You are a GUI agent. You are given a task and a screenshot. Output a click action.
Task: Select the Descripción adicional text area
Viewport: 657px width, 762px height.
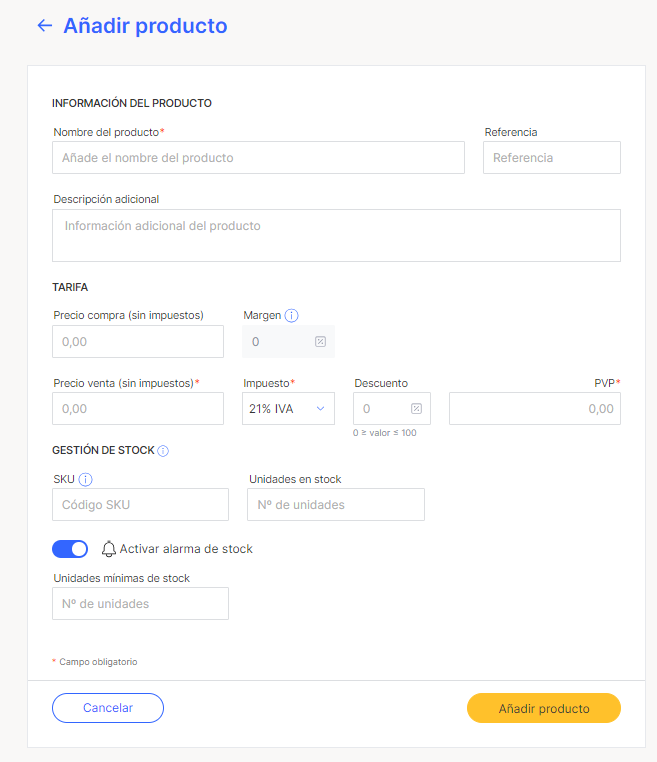336,236
